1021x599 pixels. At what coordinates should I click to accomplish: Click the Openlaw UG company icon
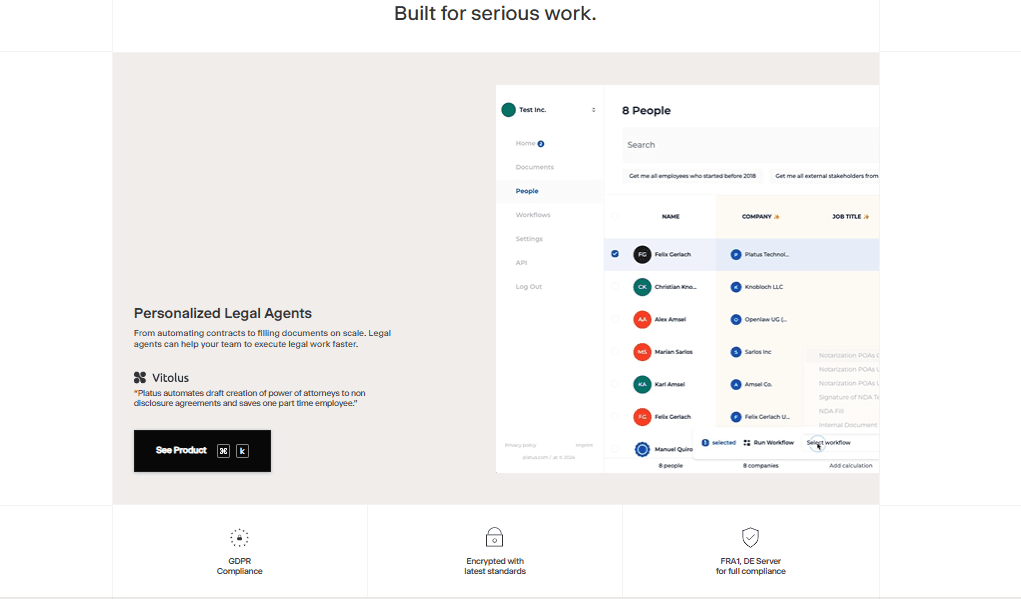tap(736, 319)
